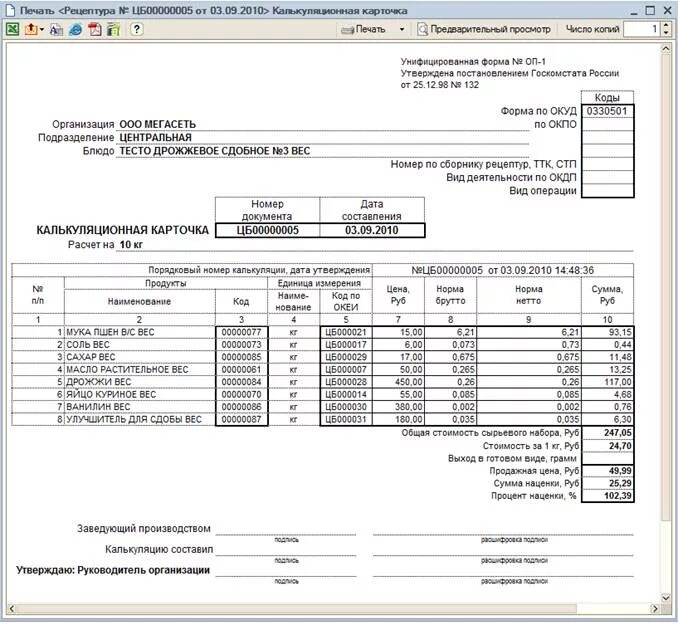This screenshot has width=678, height=625.
Task: Click the МАСЛО РАСТИТЕЛЬНОЕ ВЕС cell
Action: (x=140, y=370)
